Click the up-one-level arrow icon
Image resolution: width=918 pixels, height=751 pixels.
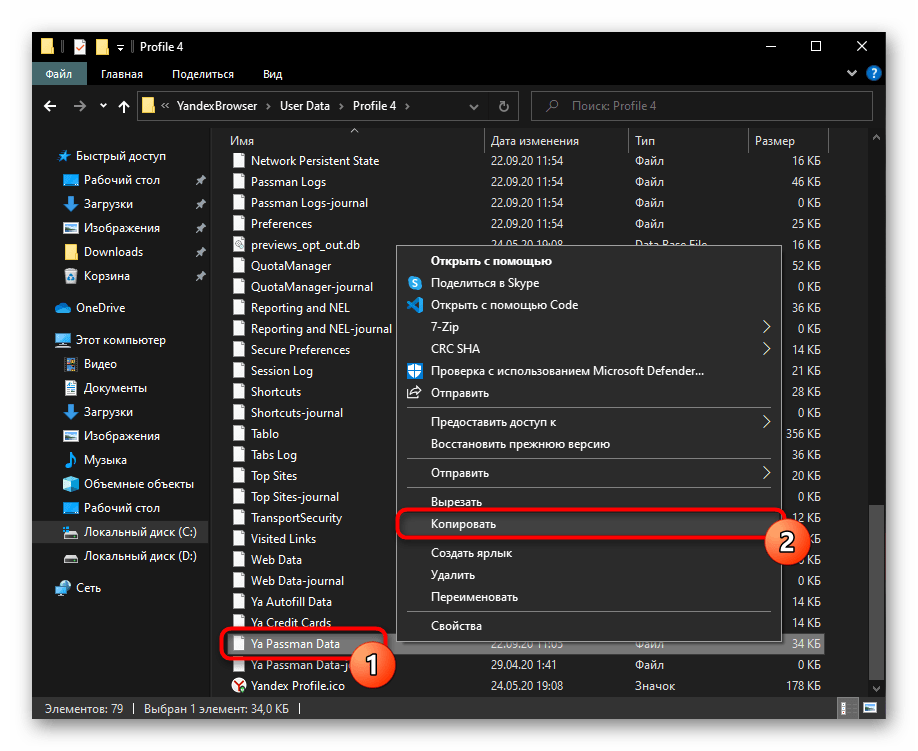click(124, 106)
